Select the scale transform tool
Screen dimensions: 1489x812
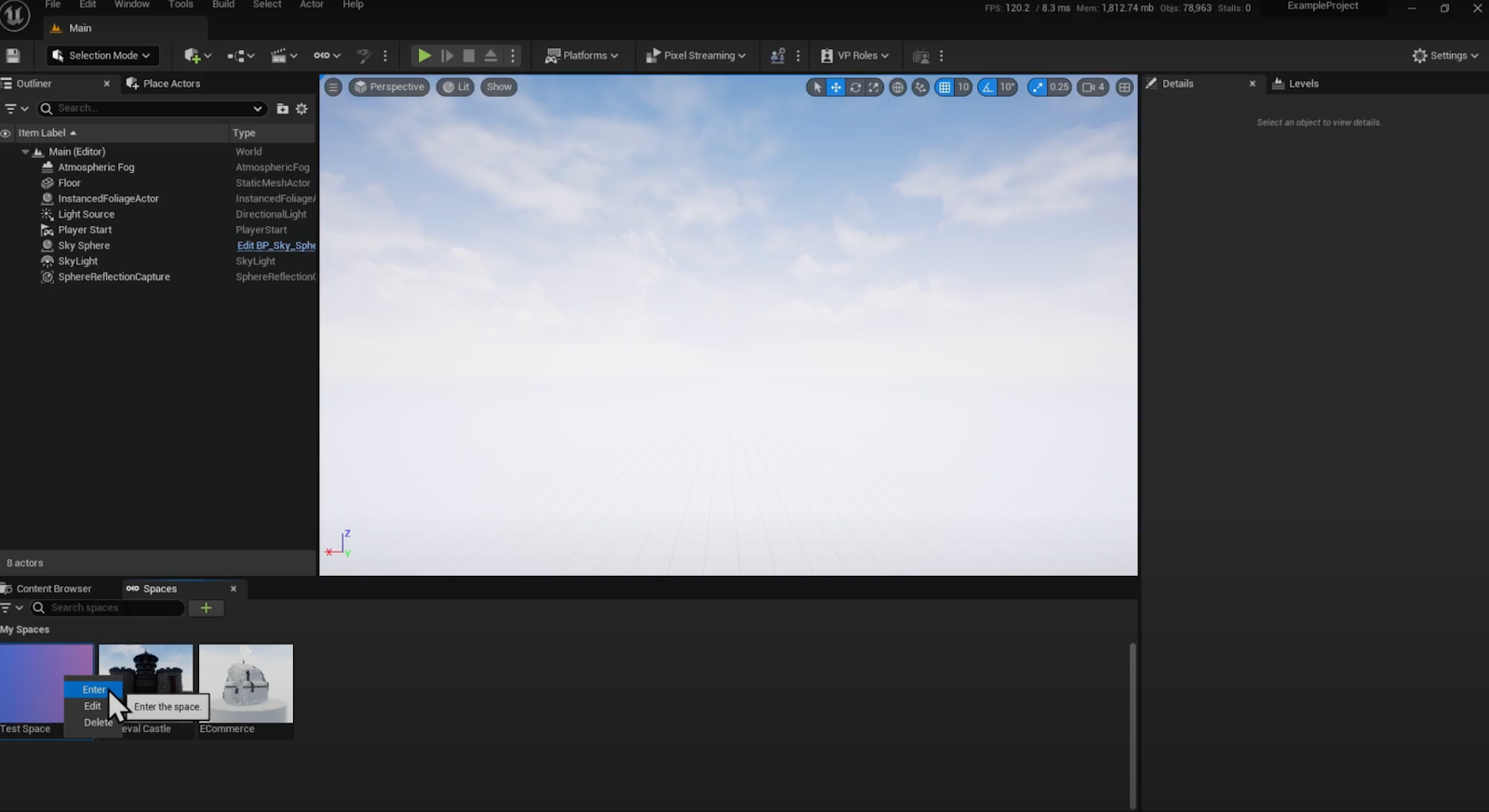coord(873,87)
